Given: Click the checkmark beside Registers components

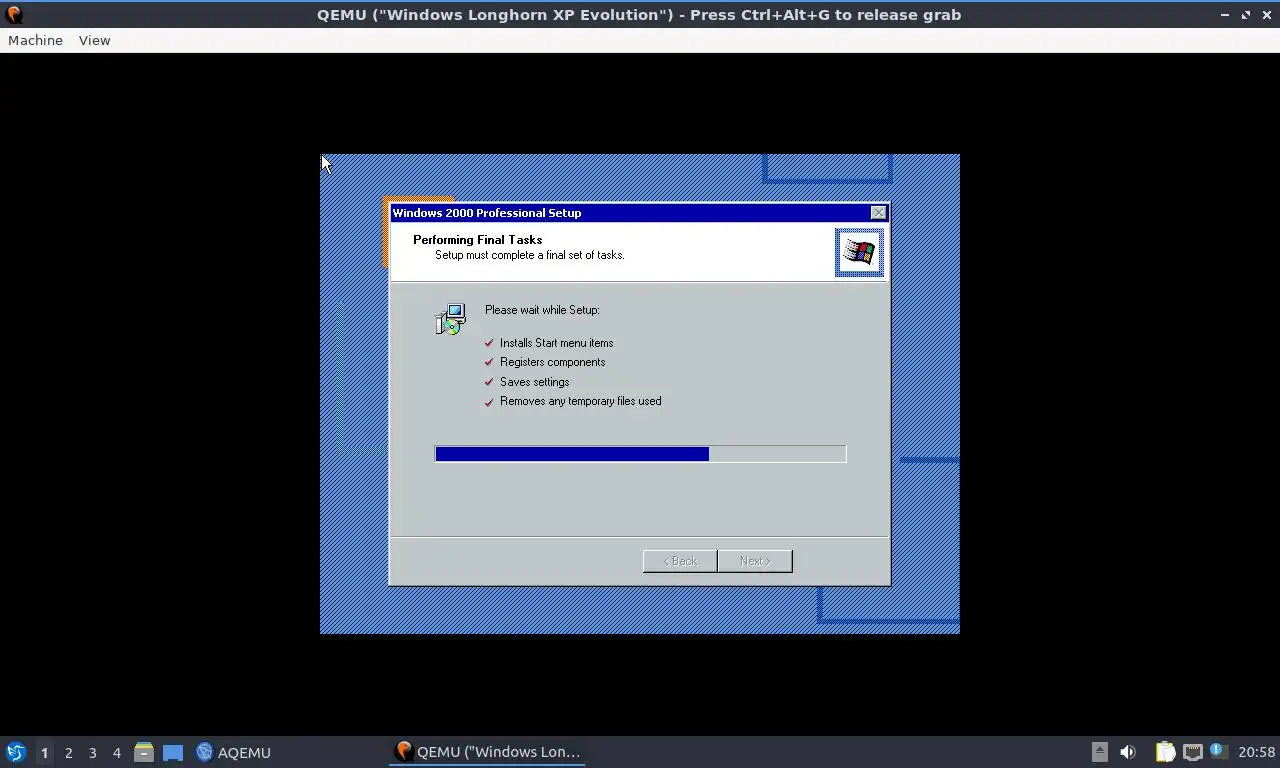Looking at the screenshot, I should coord(489,362).
